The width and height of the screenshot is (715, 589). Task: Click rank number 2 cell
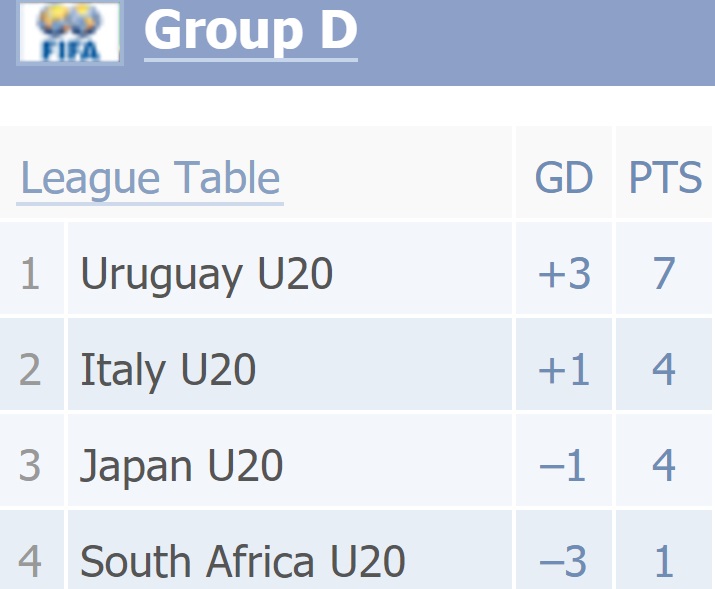30,370
